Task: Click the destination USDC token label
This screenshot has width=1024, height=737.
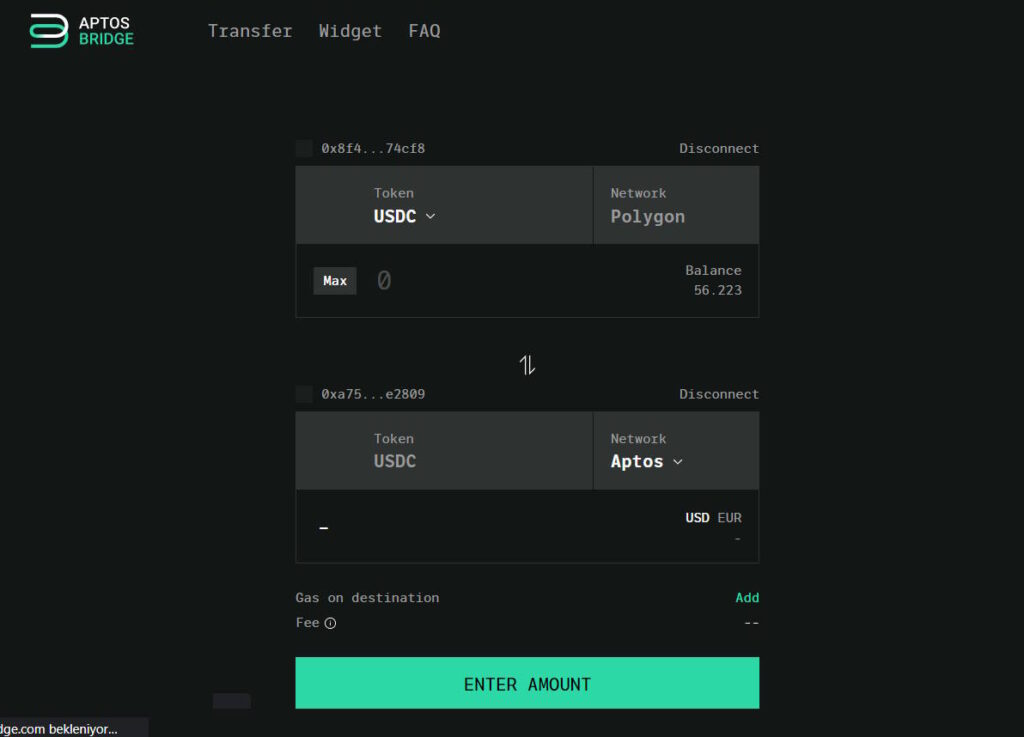Action: [394, 461]
